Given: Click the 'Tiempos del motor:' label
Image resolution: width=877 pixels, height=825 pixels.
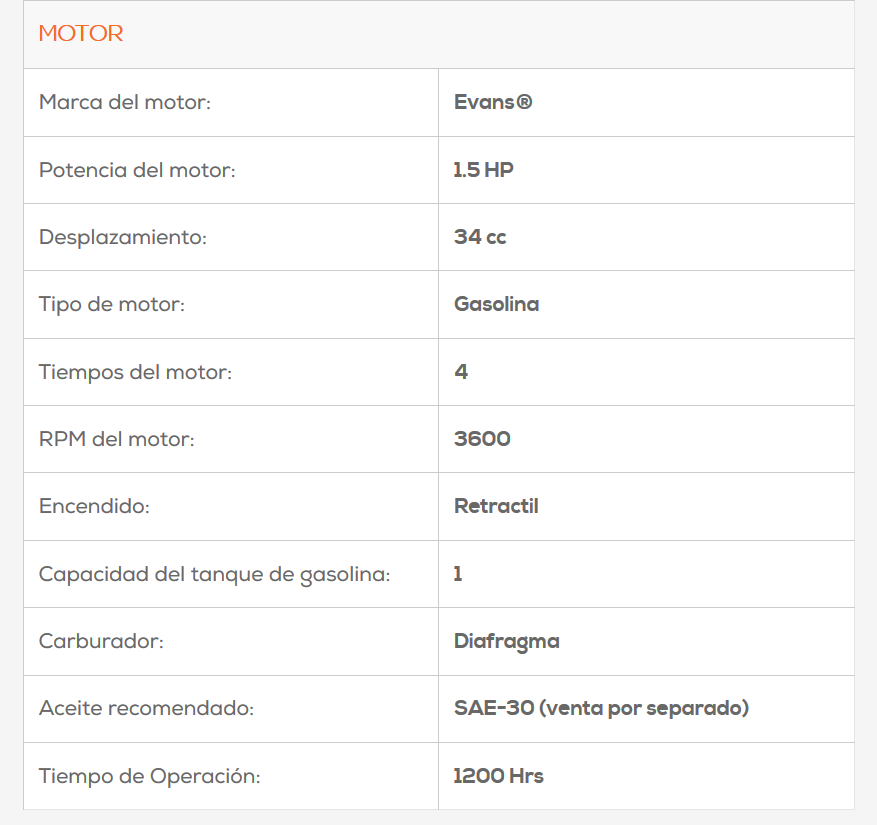Looking at the screenshot, I should coord(135,372).
